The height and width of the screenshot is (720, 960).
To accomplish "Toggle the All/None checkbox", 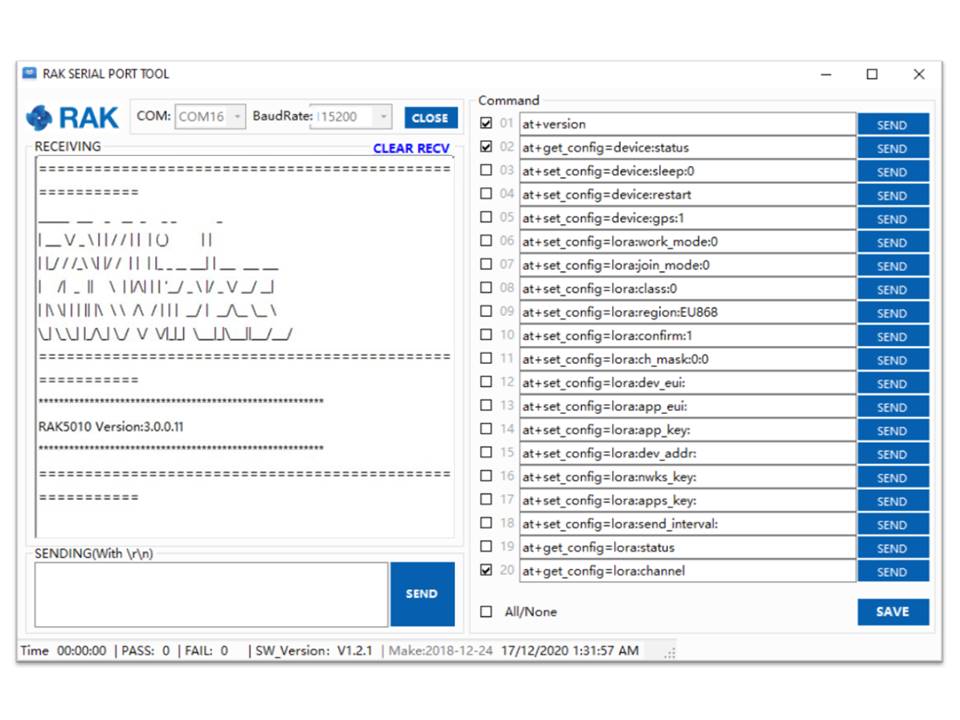I will pyautogui.click(x=486, y=612).
